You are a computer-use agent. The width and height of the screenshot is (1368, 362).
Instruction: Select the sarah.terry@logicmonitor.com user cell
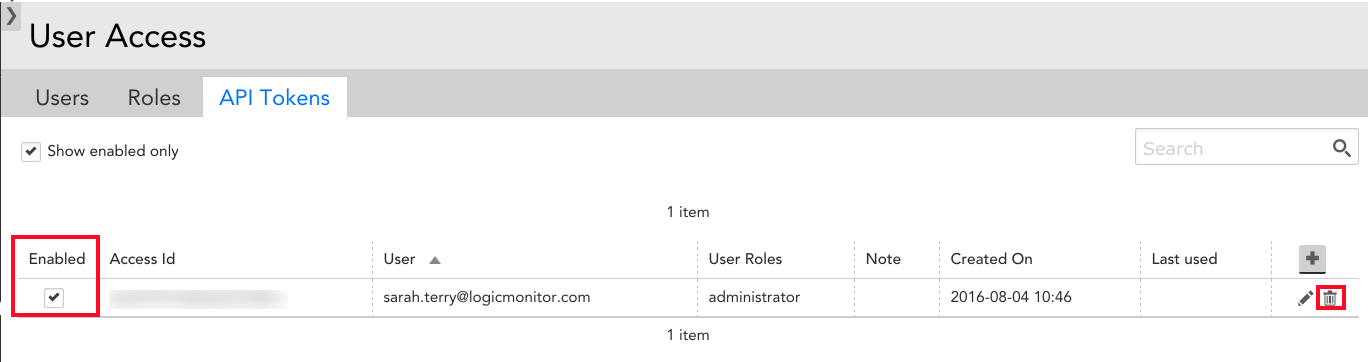[487, 297]
